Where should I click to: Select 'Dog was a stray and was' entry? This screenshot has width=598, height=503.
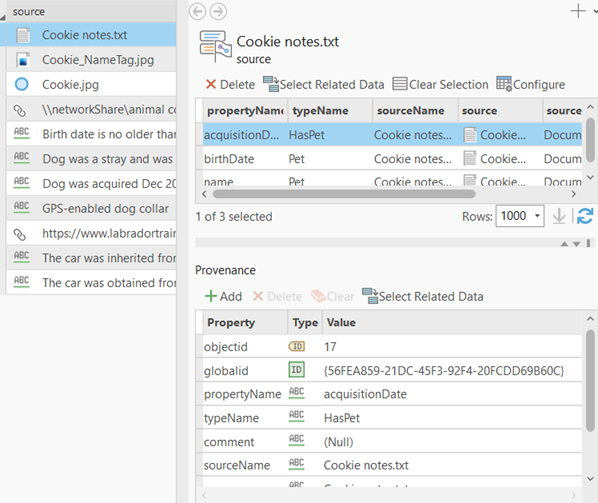click(91, 159)
